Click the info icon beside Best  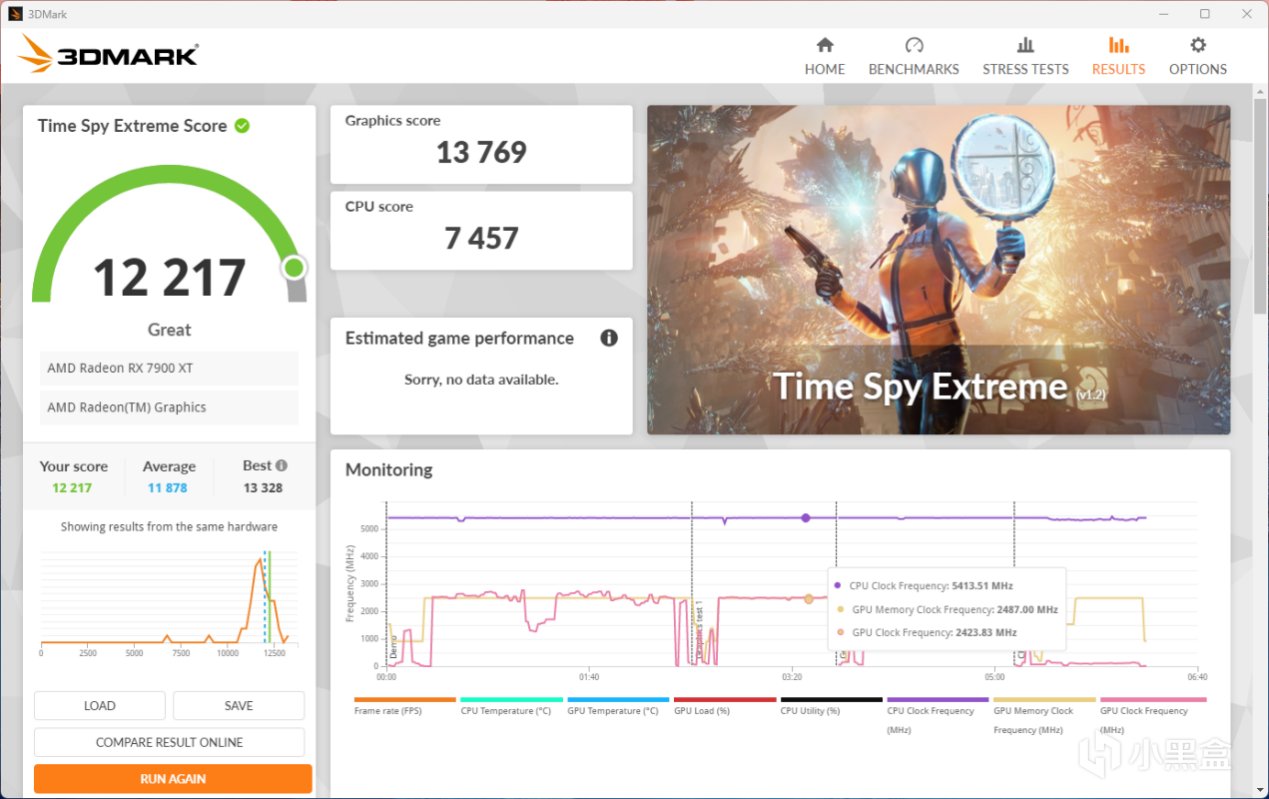tap(282, 466)
